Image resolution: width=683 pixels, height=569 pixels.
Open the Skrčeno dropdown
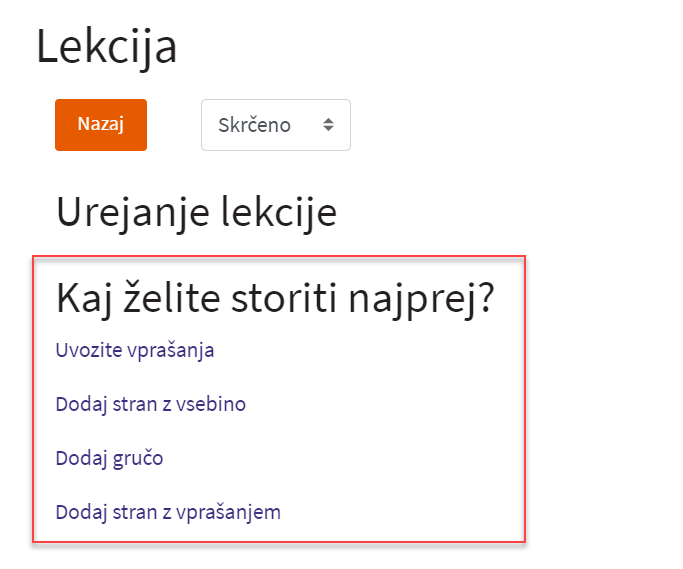click(x=275, y=125)
